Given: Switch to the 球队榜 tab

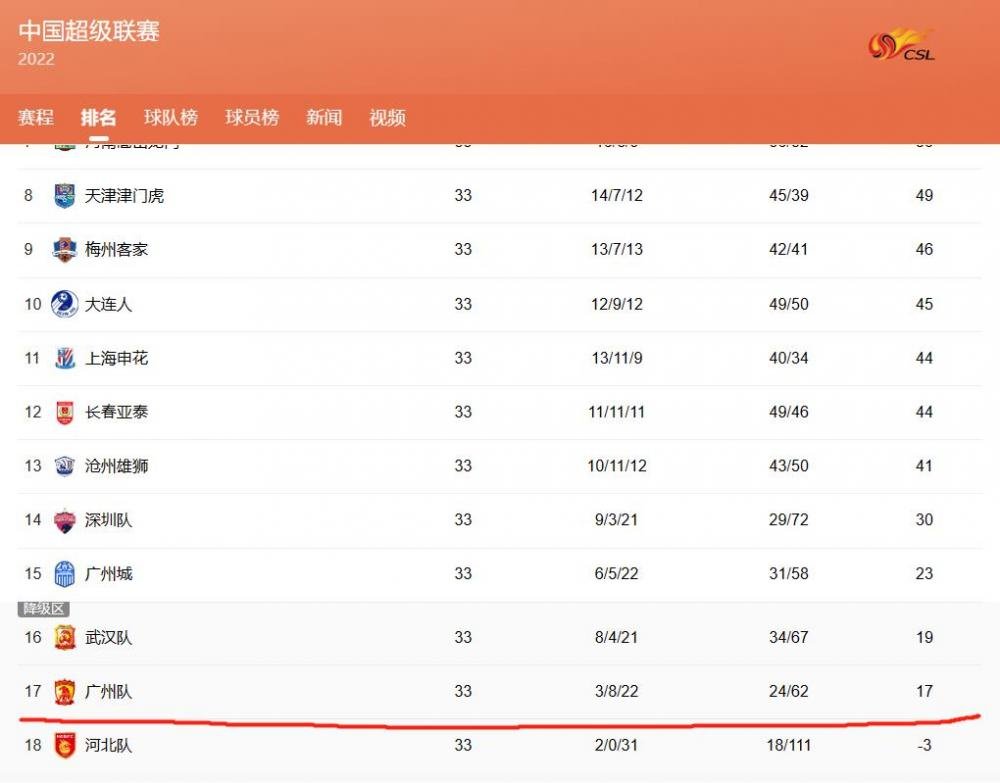Looking at the screenshot, I should point(170,117).
